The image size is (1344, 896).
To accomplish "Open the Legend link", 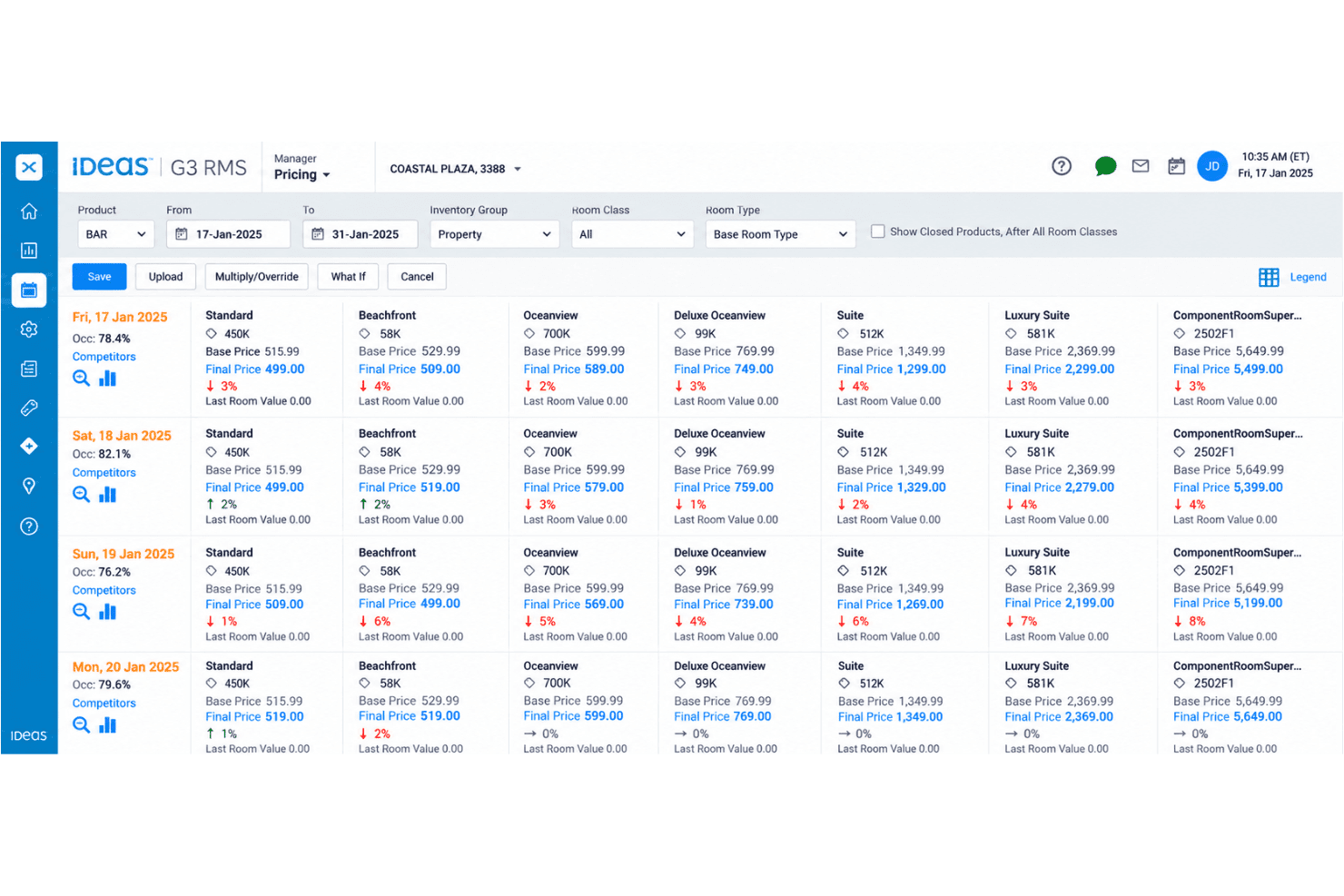I will 1308,277.
